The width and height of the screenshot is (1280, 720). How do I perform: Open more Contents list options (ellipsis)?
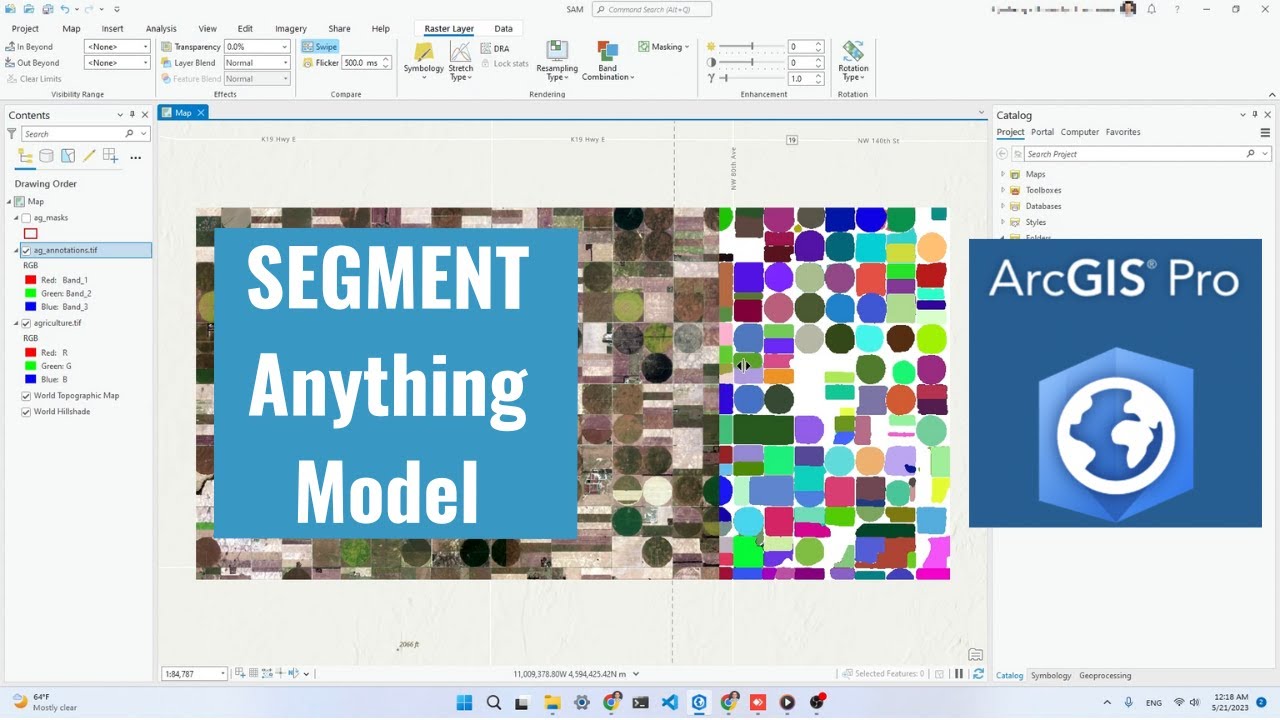tap(136, 157)
